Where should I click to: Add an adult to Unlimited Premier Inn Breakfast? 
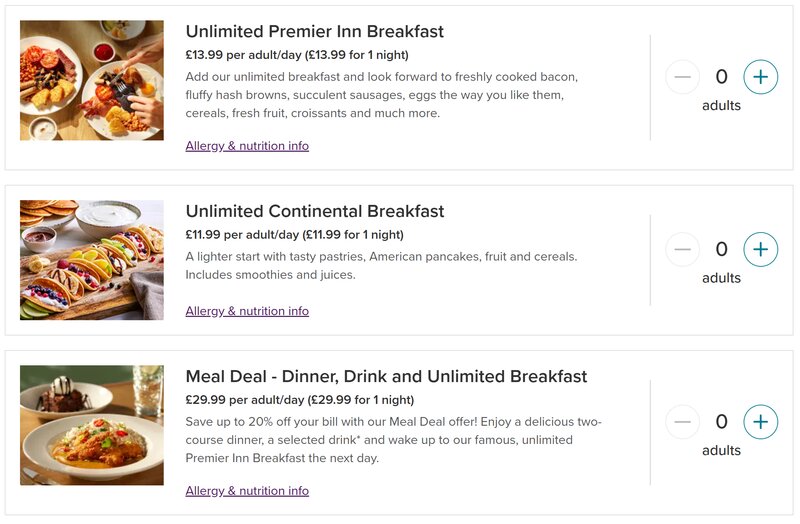760,77
